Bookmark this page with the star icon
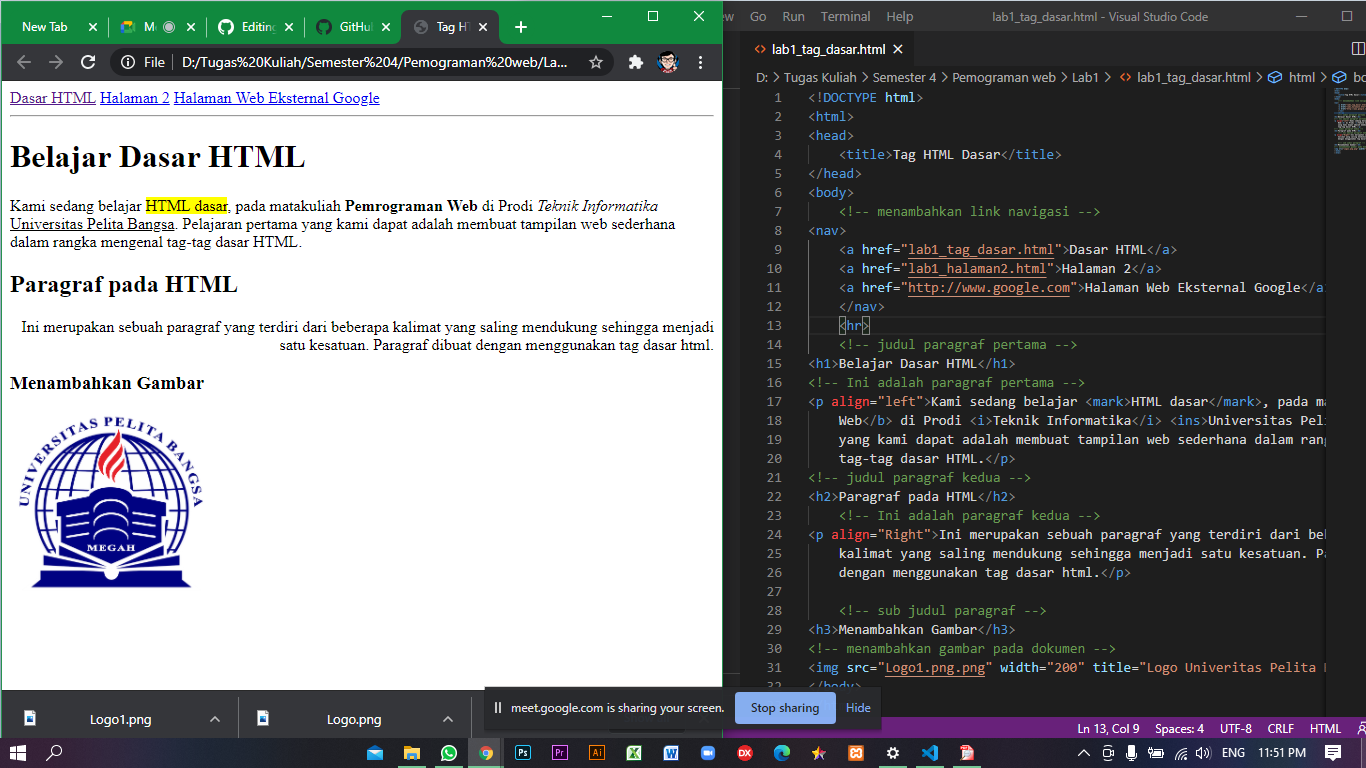The height and width of the screenshot is (768, 1366). pos(596,62)
